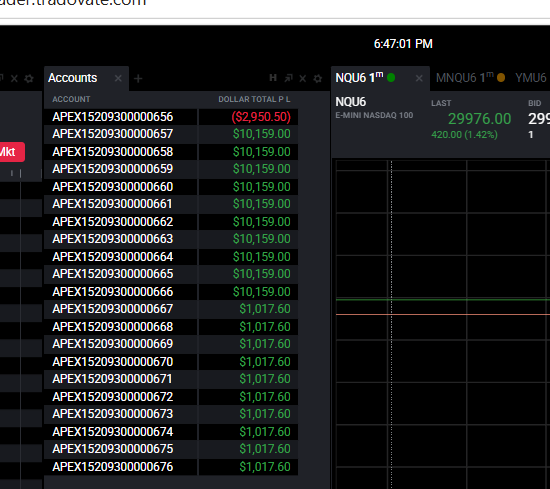
Task: Select account APEX15209300000664
Action: click(113, 257)
